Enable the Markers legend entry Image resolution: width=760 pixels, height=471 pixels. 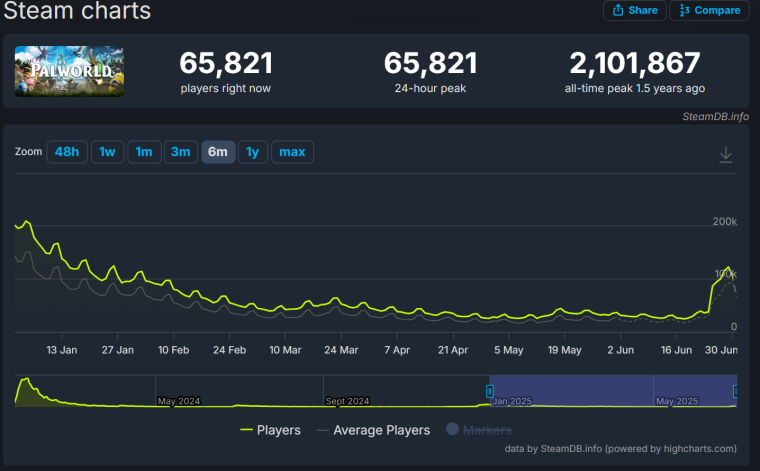coord(479,429)
